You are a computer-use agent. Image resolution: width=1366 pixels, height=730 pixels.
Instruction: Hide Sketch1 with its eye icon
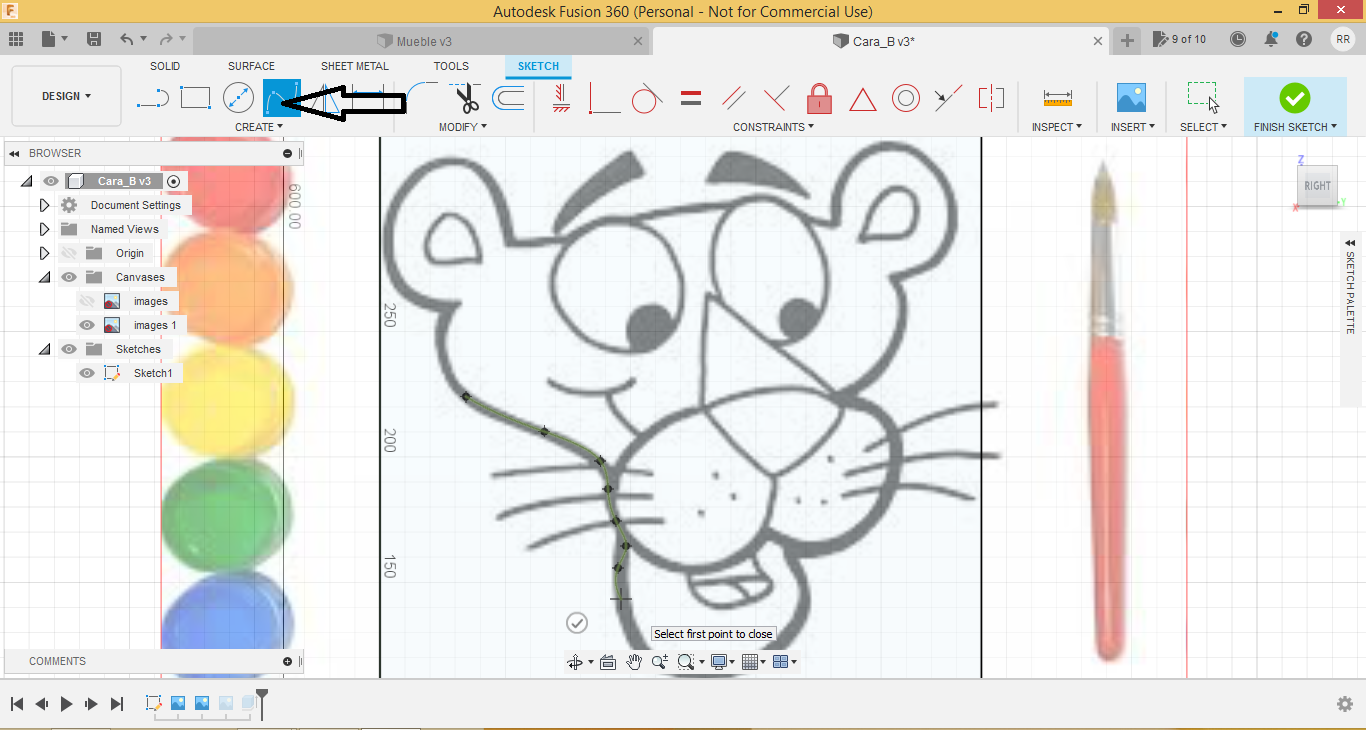tap(87, 373)
